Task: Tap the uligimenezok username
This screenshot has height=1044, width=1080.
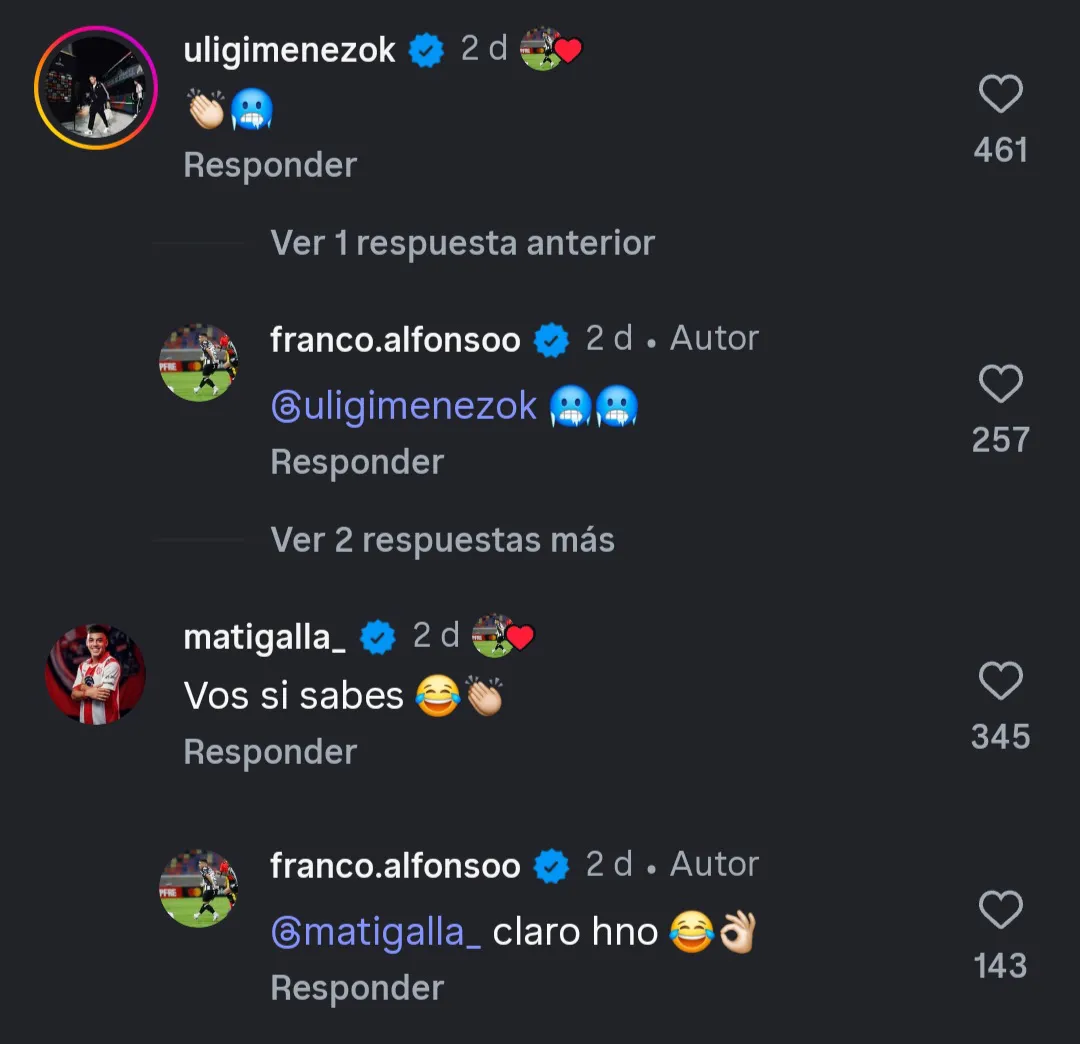Action: [290, 51]
